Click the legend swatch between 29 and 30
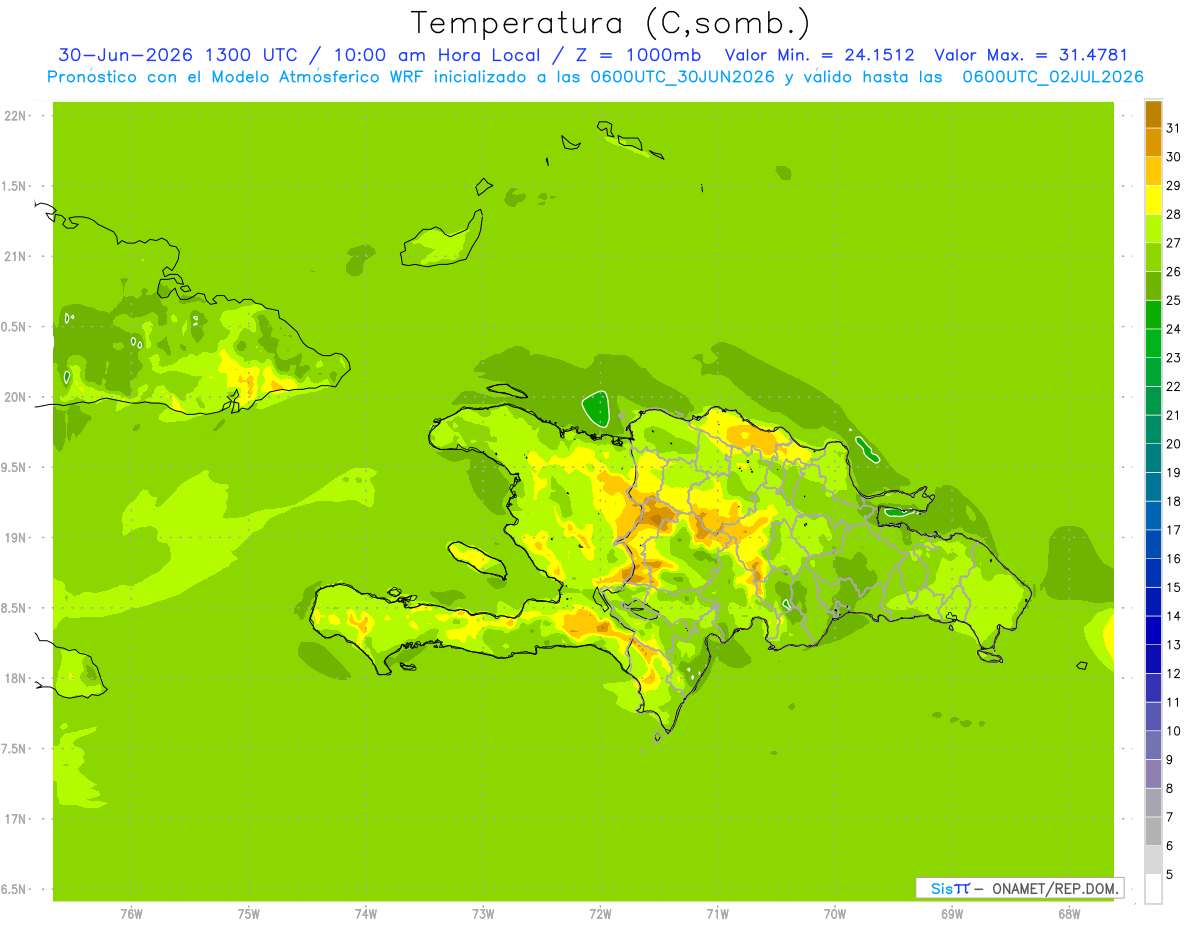Screen dimensions: 1200x927 click(x=1153, y=171)
